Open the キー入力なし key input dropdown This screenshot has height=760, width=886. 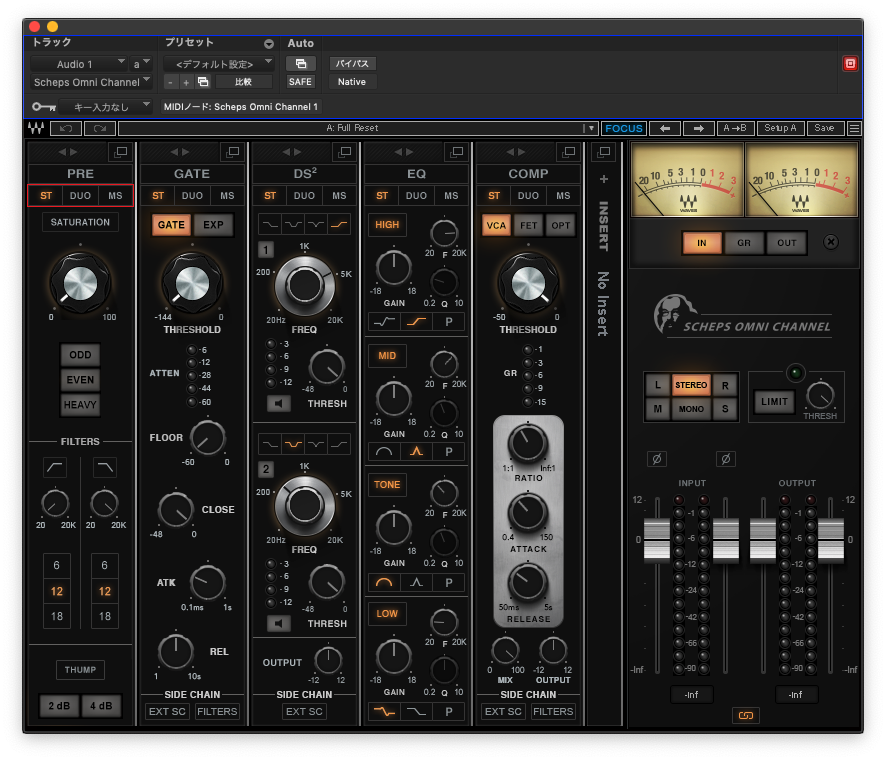pos(105,106)
